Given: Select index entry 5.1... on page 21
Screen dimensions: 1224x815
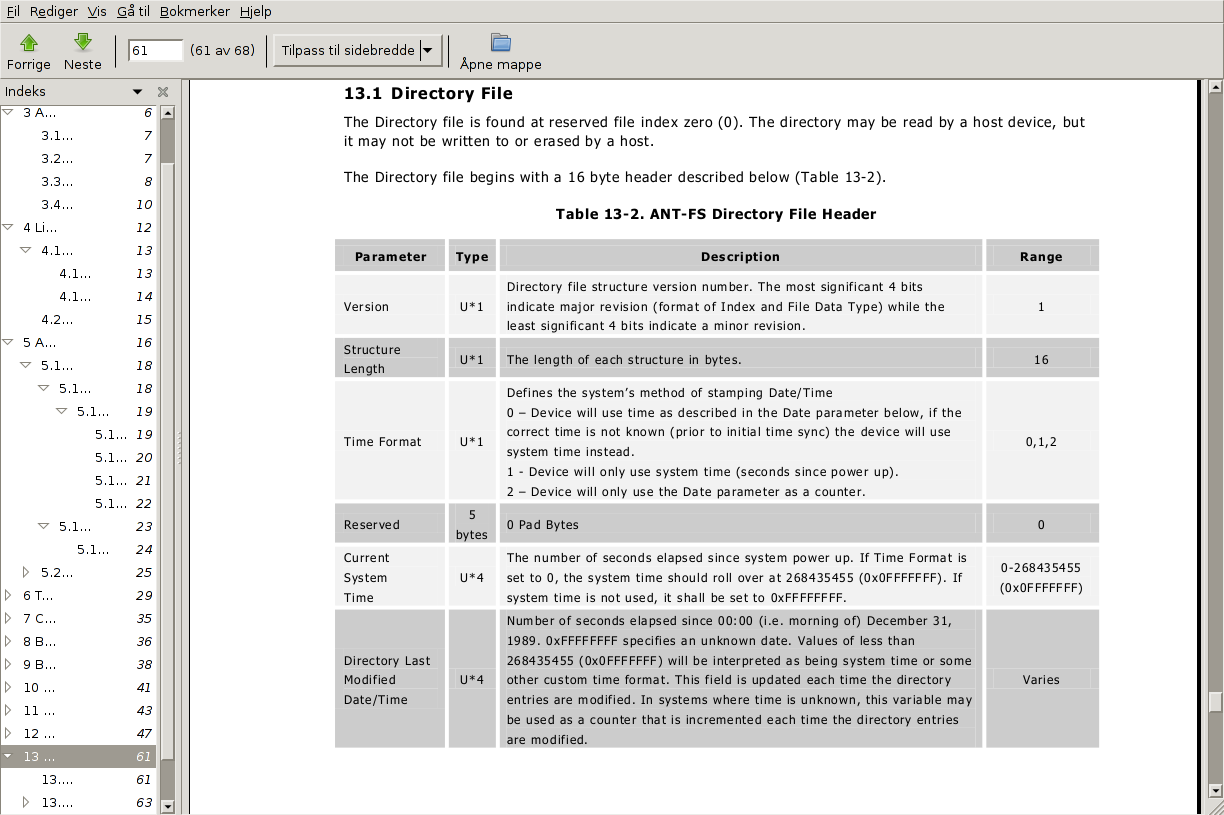Looking at the screenshot, I should pyautogui.click(x=78, y=480).
